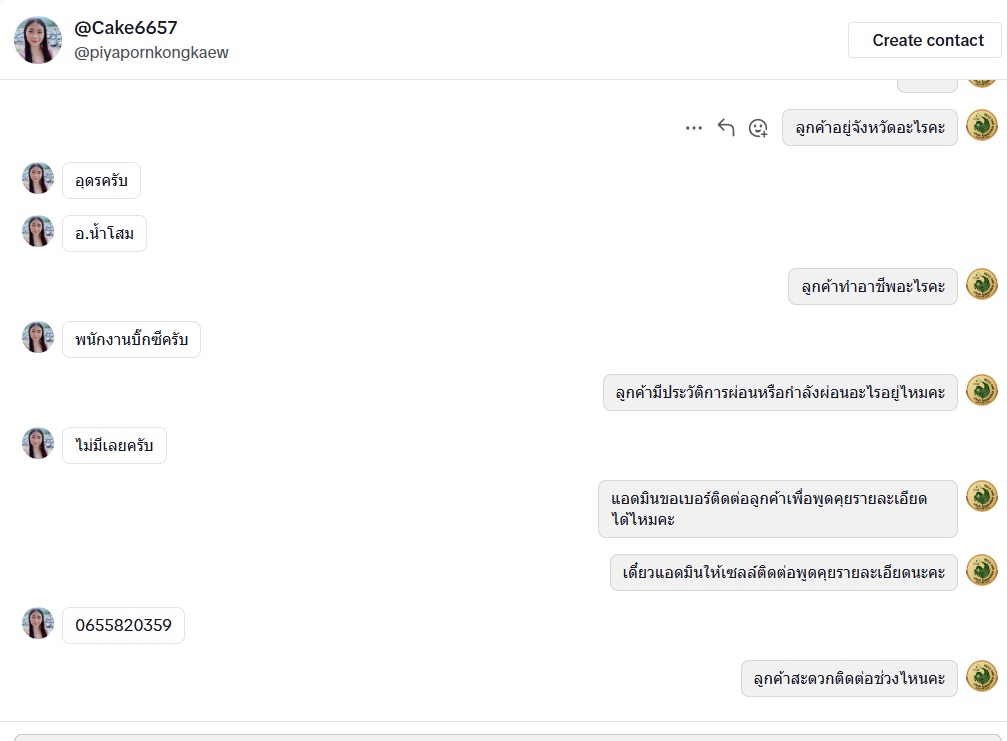Image resolution: width=1007 pixels, height=741 pixels.
Task: Select the ลูกค้าอยู่จังหวัดอะไรคะ message bubble
Action: (870, 128)
